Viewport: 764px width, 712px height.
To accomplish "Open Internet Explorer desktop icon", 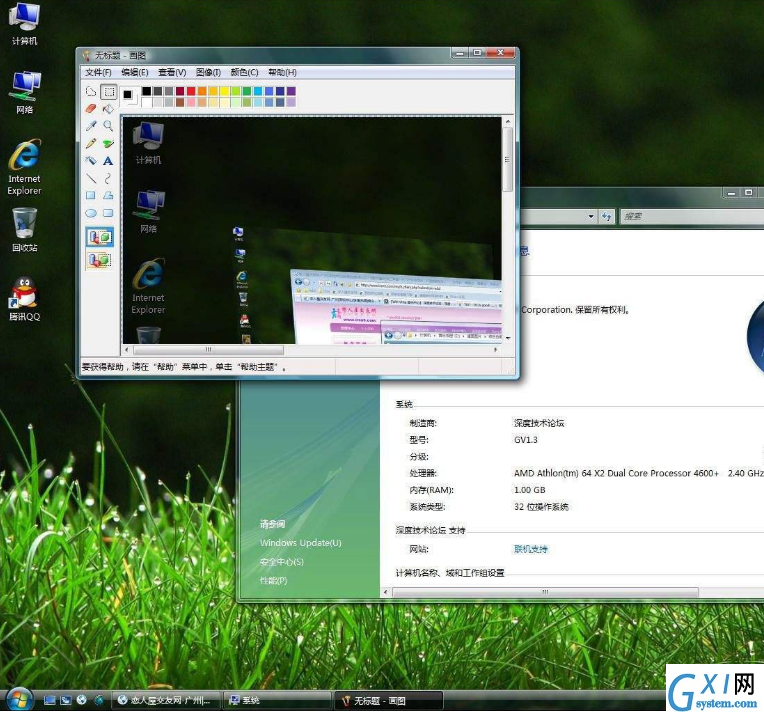I will coord(24,168).
